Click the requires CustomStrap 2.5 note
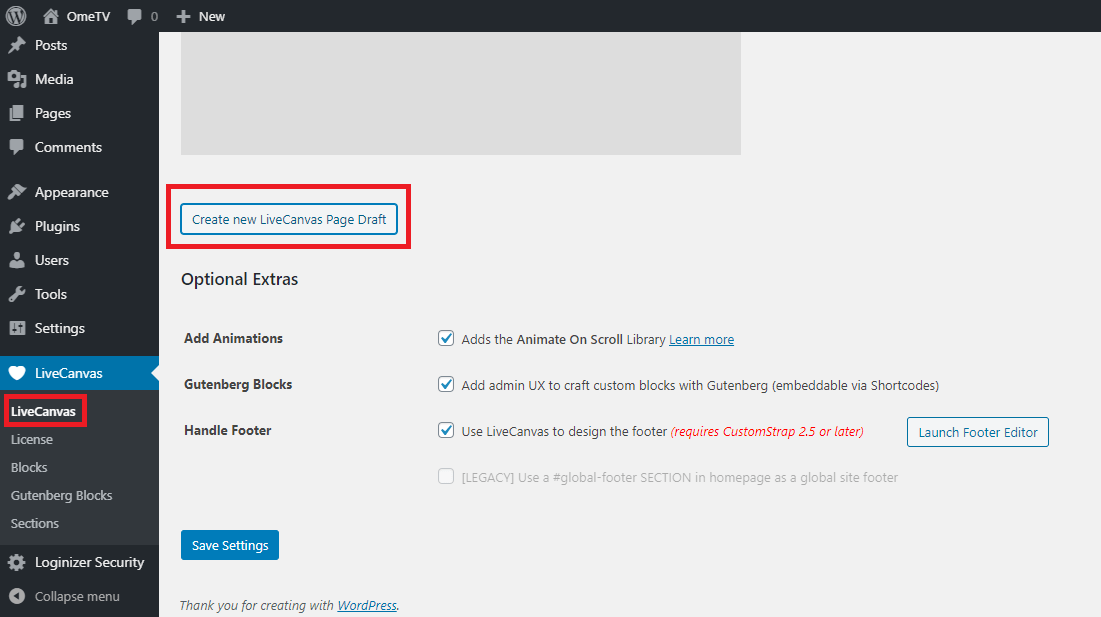This screenshot has height=617, width=1101. pos(767,432)
